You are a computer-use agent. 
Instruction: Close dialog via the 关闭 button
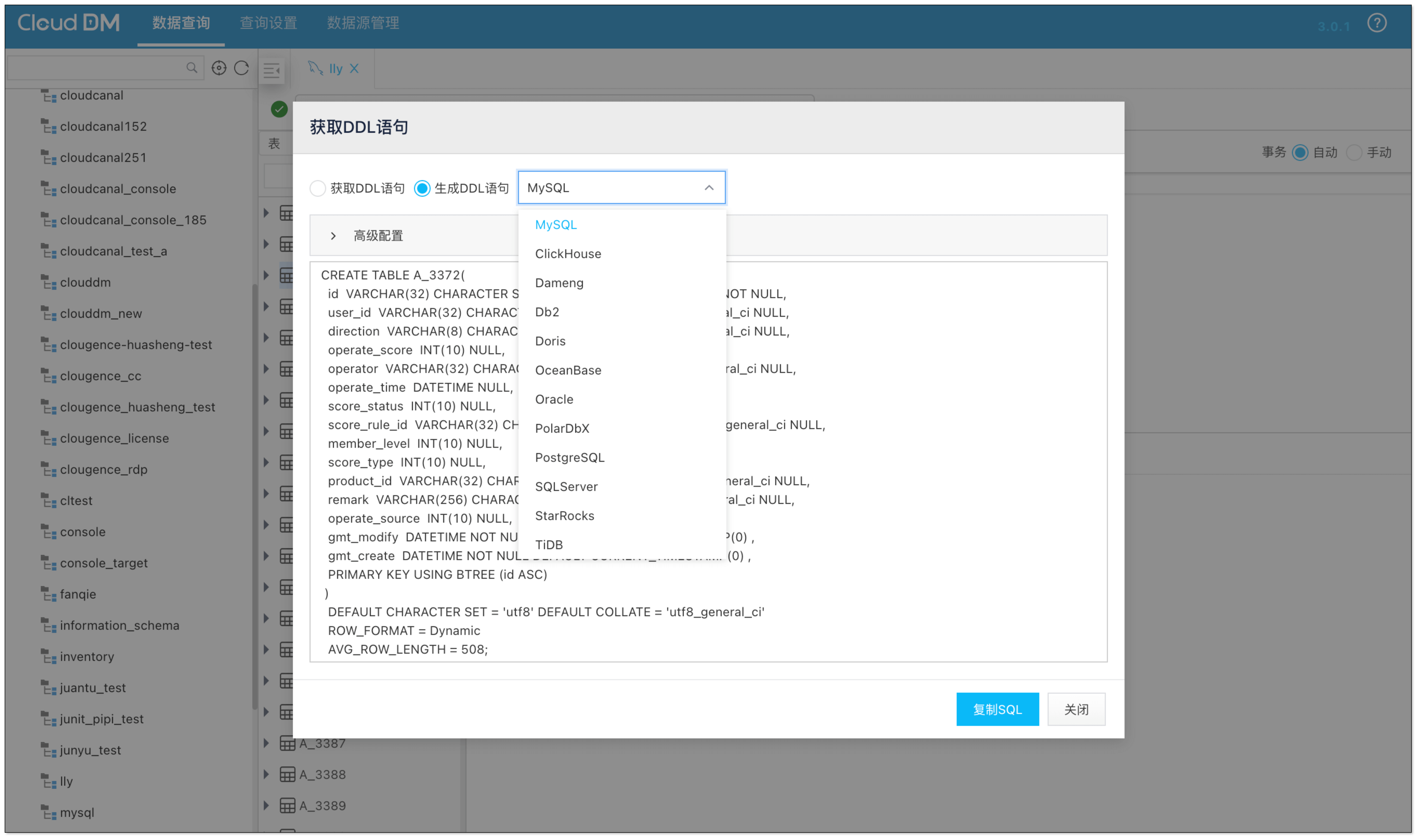1075,709
